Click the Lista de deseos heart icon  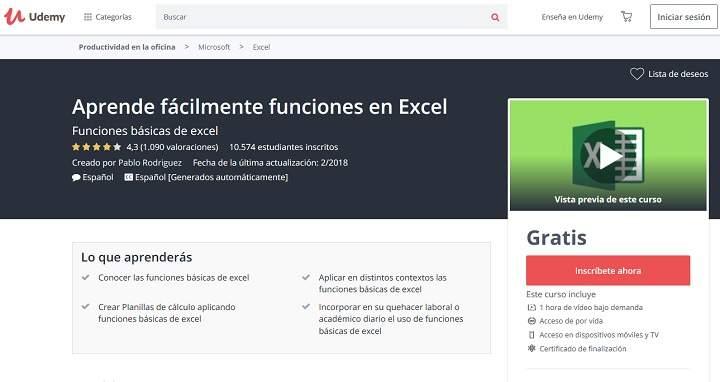(637, 74)
